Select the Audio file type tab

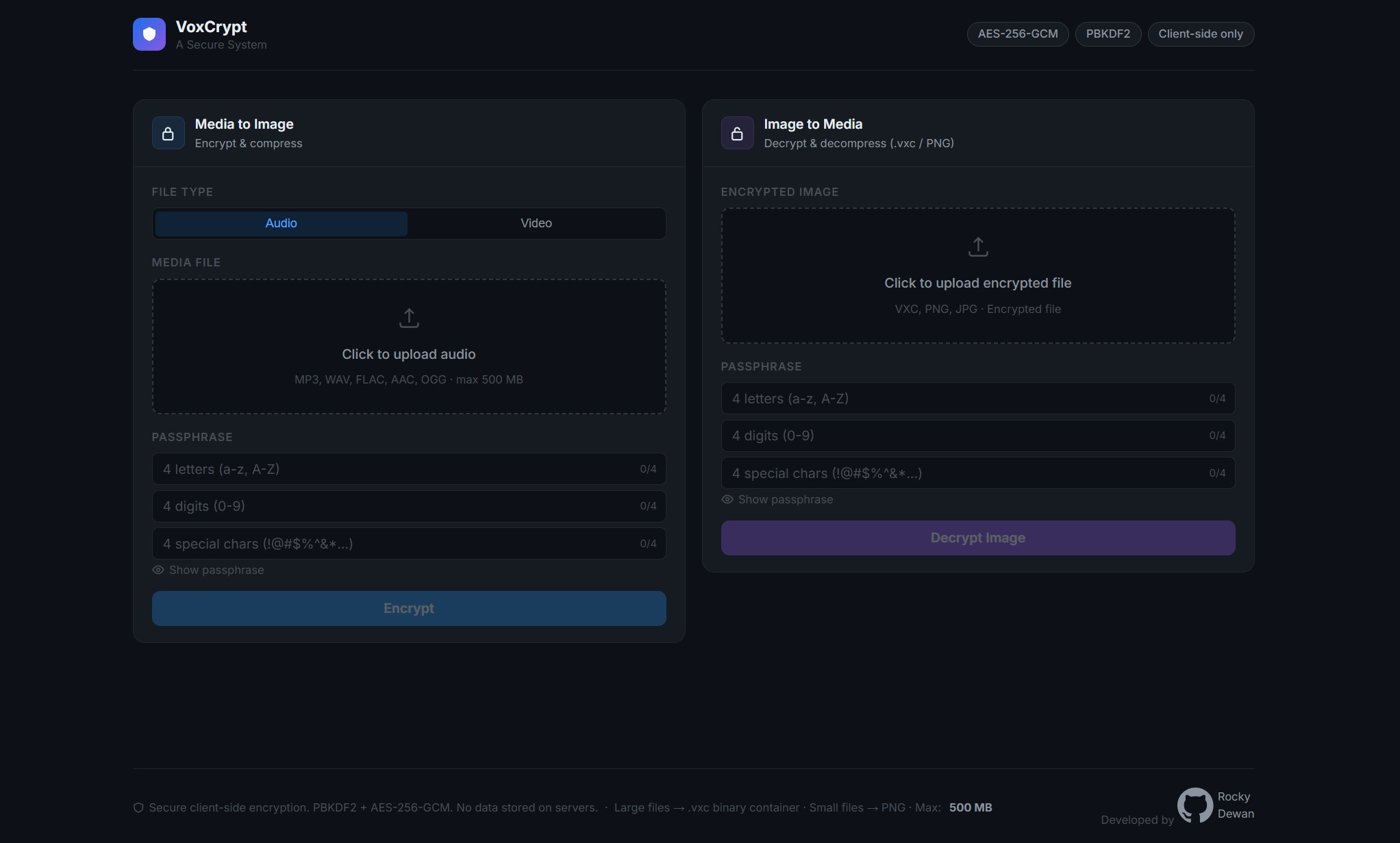click(x=281, y=224)
